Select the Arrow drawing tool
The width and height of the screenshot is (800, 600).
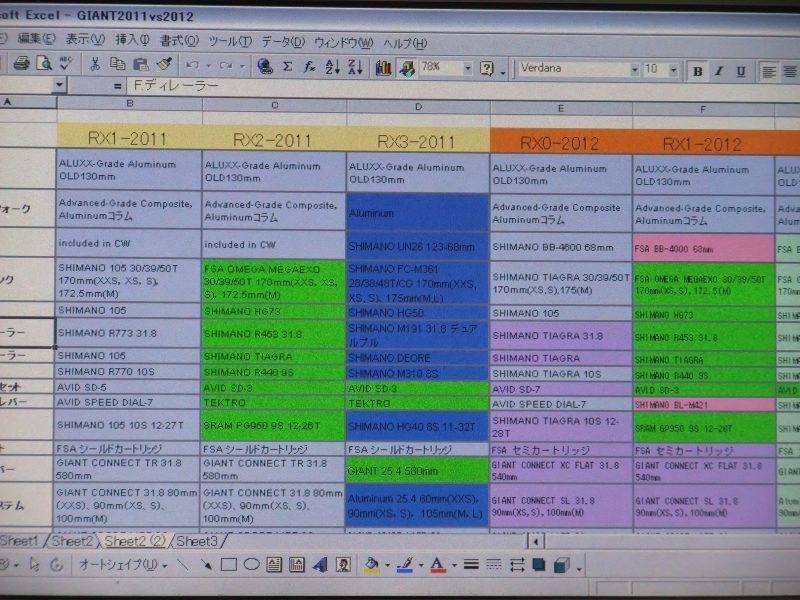pyautogui.click(x=205, y=564)
